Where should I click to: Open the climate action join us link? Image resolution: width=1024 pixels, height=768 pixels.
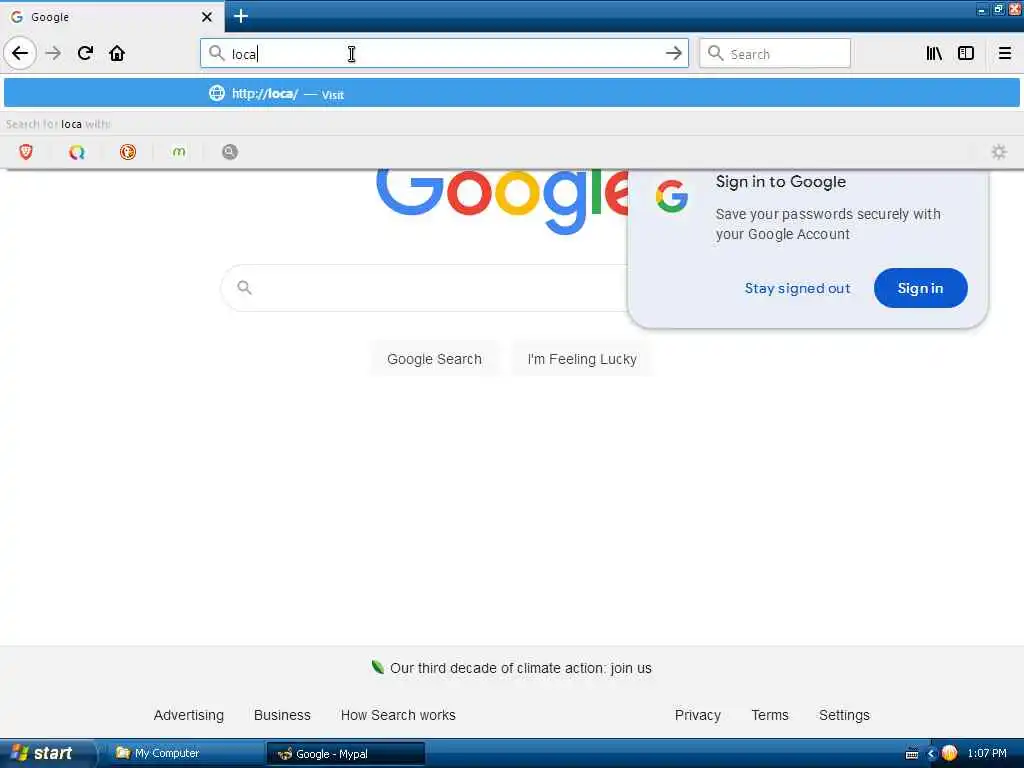[520, 668]
